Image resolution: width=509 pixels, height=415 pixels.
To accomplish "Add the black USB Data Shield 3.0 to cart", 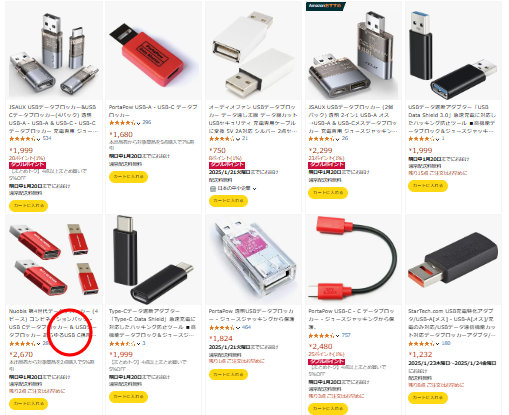I will pyautogui.click(x=428, y=185).
